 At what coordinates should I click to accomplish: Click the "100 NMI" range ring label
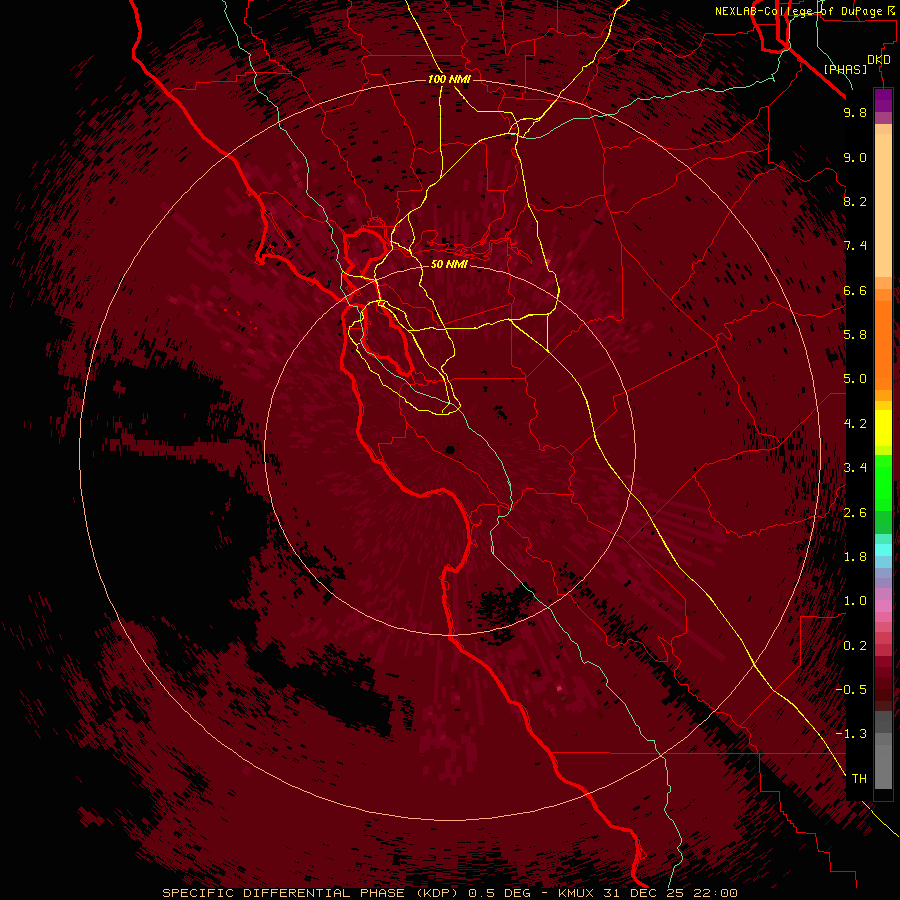tap(449, 79)
